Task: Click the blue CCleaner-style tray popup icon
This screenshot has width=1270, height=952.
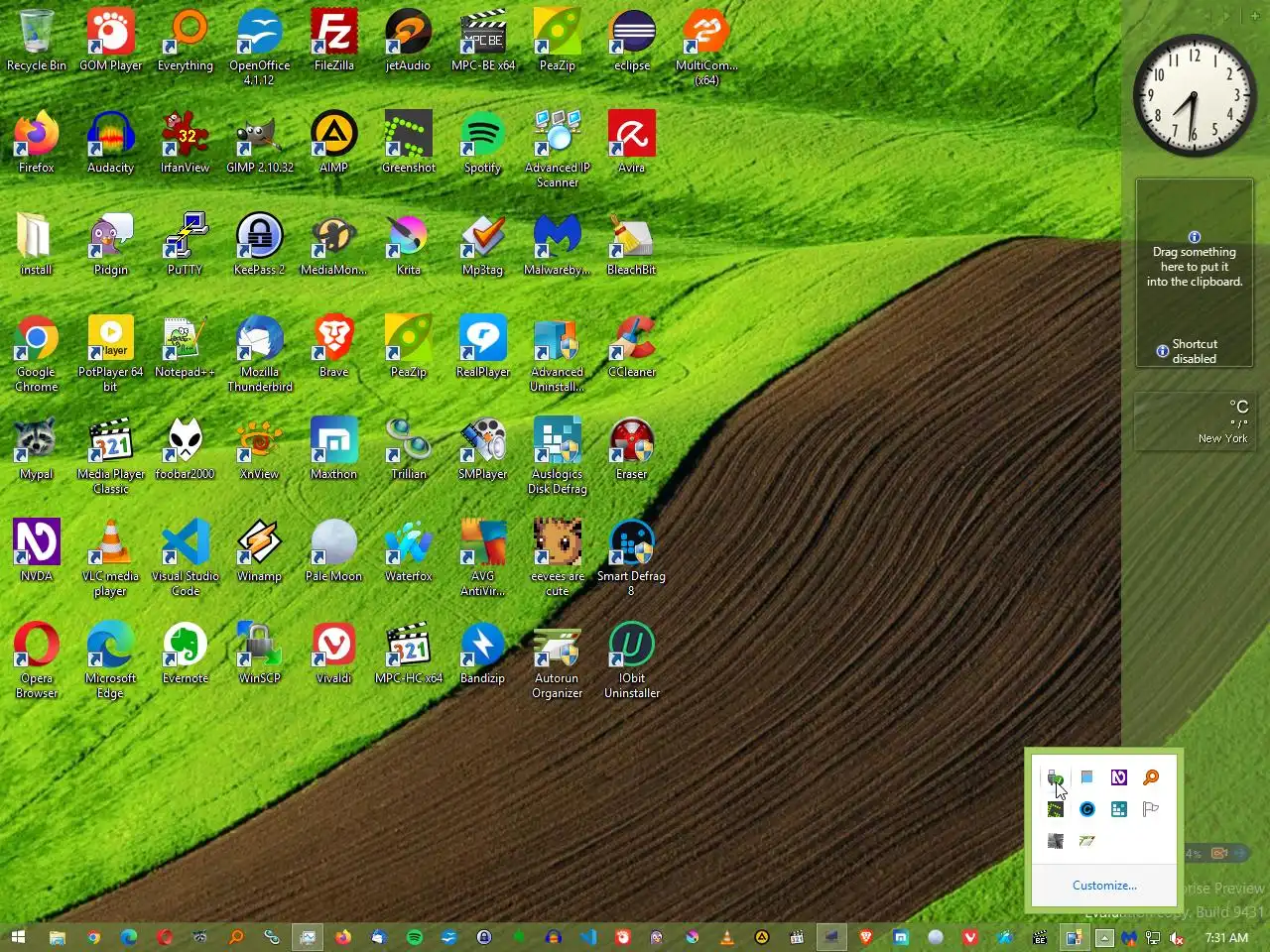Action: (x=1087, y=809)
